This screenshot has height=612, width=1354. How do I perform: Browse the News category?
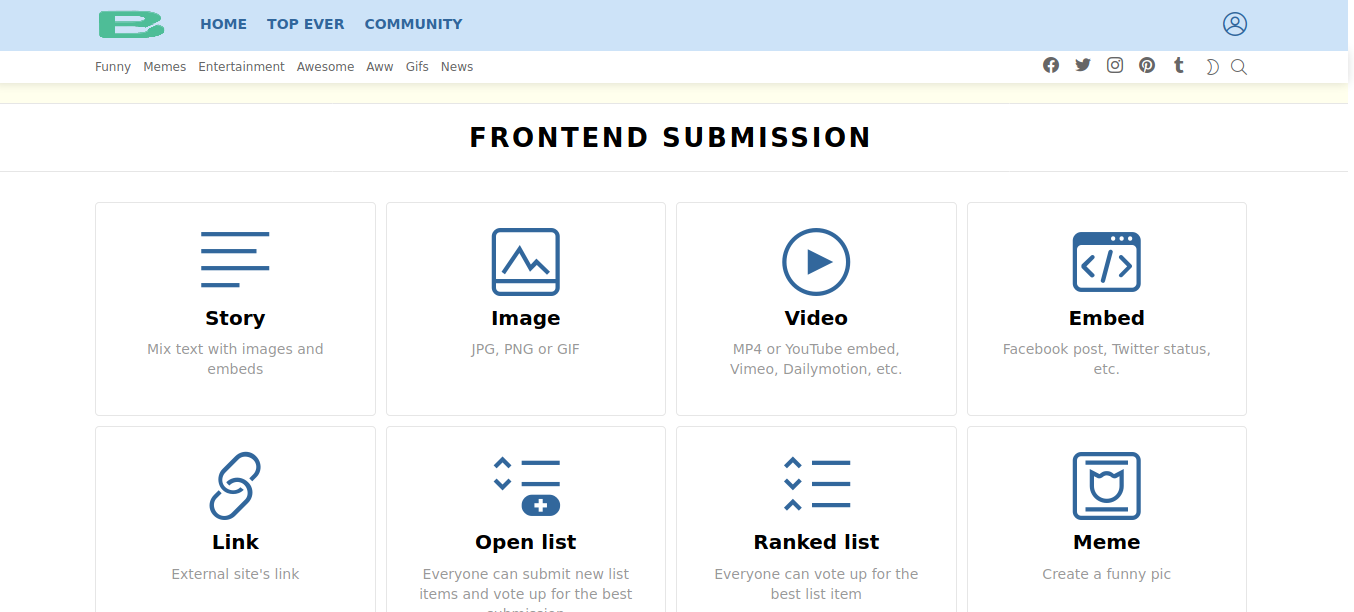[x=457, y=67]
